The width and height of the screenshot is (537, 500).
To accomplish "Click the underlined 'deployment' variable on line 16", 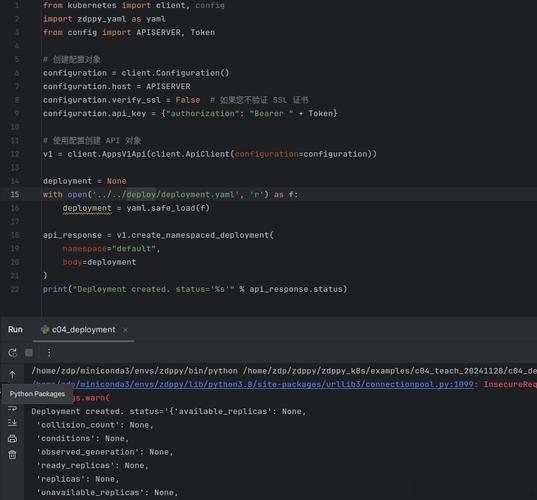I will tap(87, 208).
